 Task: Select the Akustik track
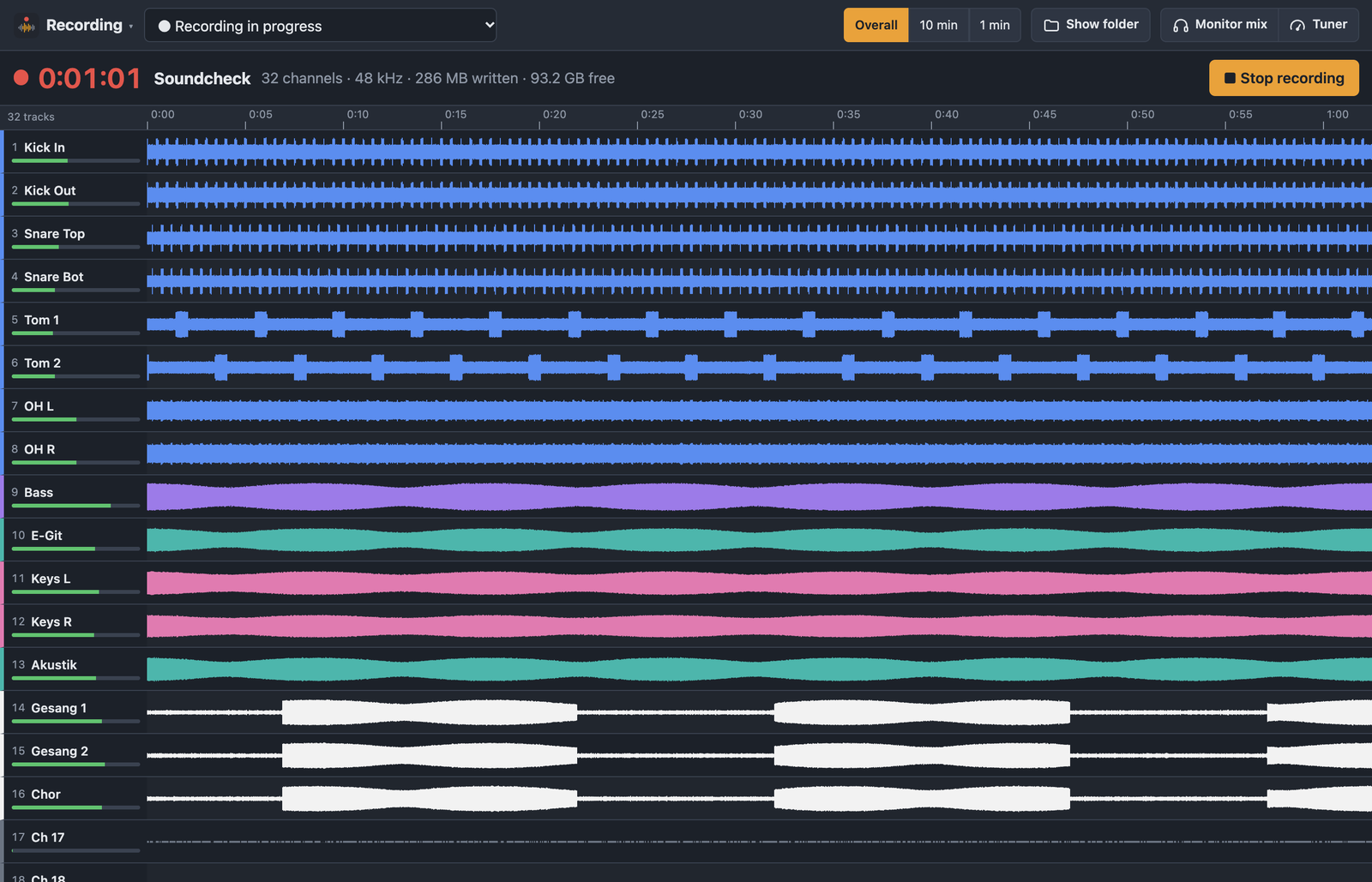(x=74, y=669)
